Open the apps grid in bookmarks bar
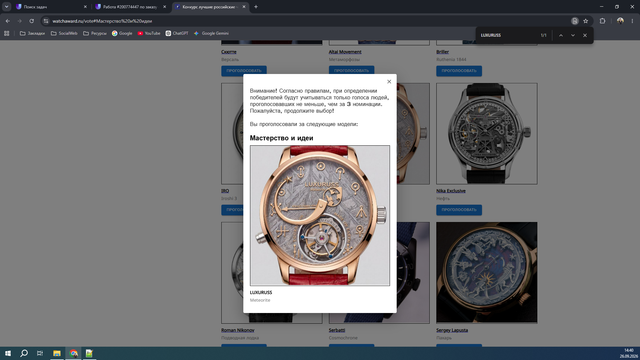Image resolution: width=640 pixels, height=360 pixels. click(x=7, y=33)
